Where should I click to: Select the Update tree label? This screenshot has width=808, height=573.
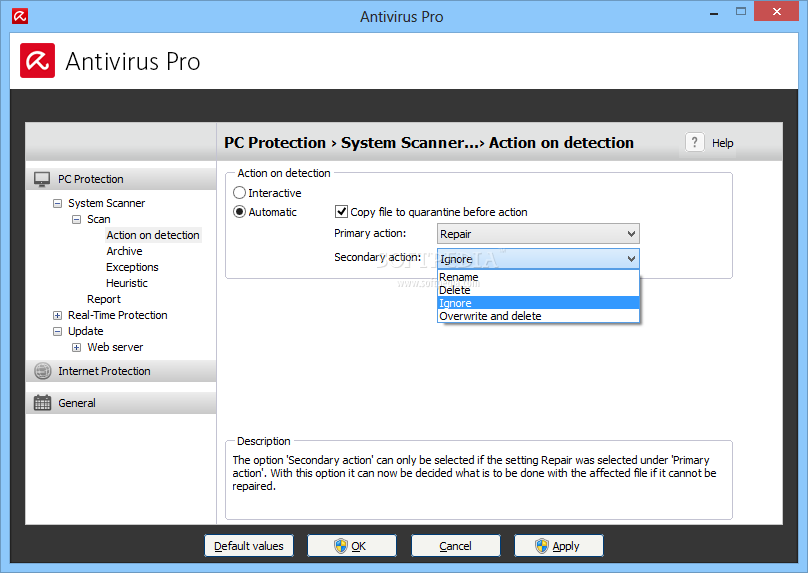click(x=86, y=331)
